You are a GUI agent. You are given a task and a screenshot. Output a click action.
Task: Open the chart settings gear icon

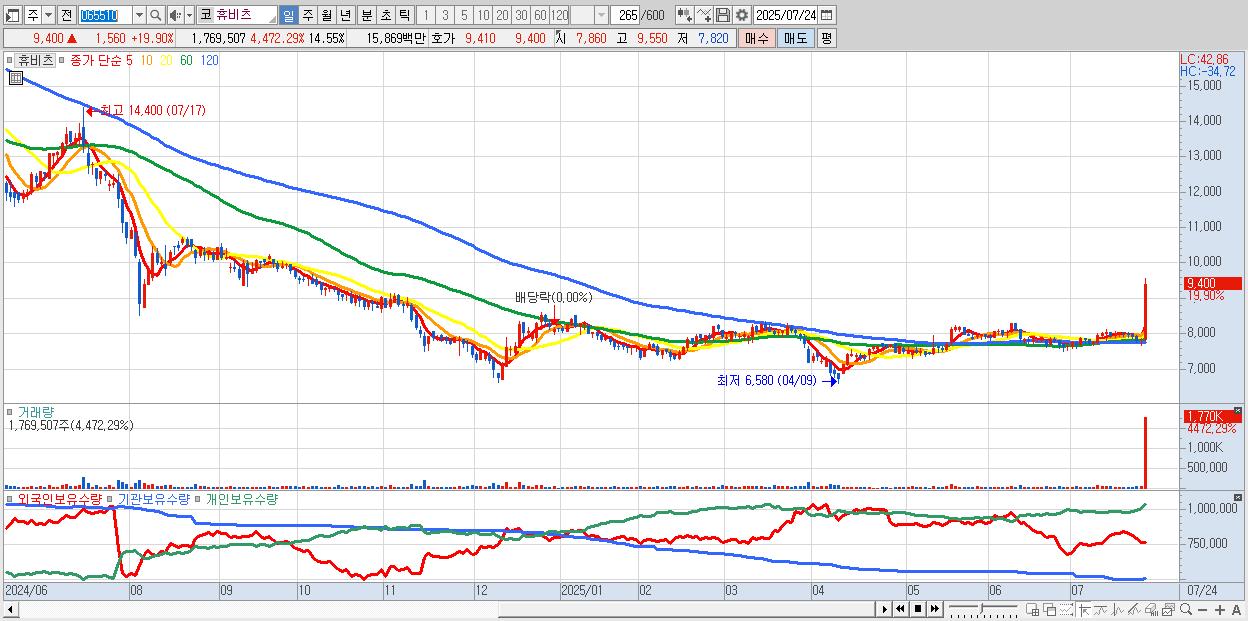[741, 15]
